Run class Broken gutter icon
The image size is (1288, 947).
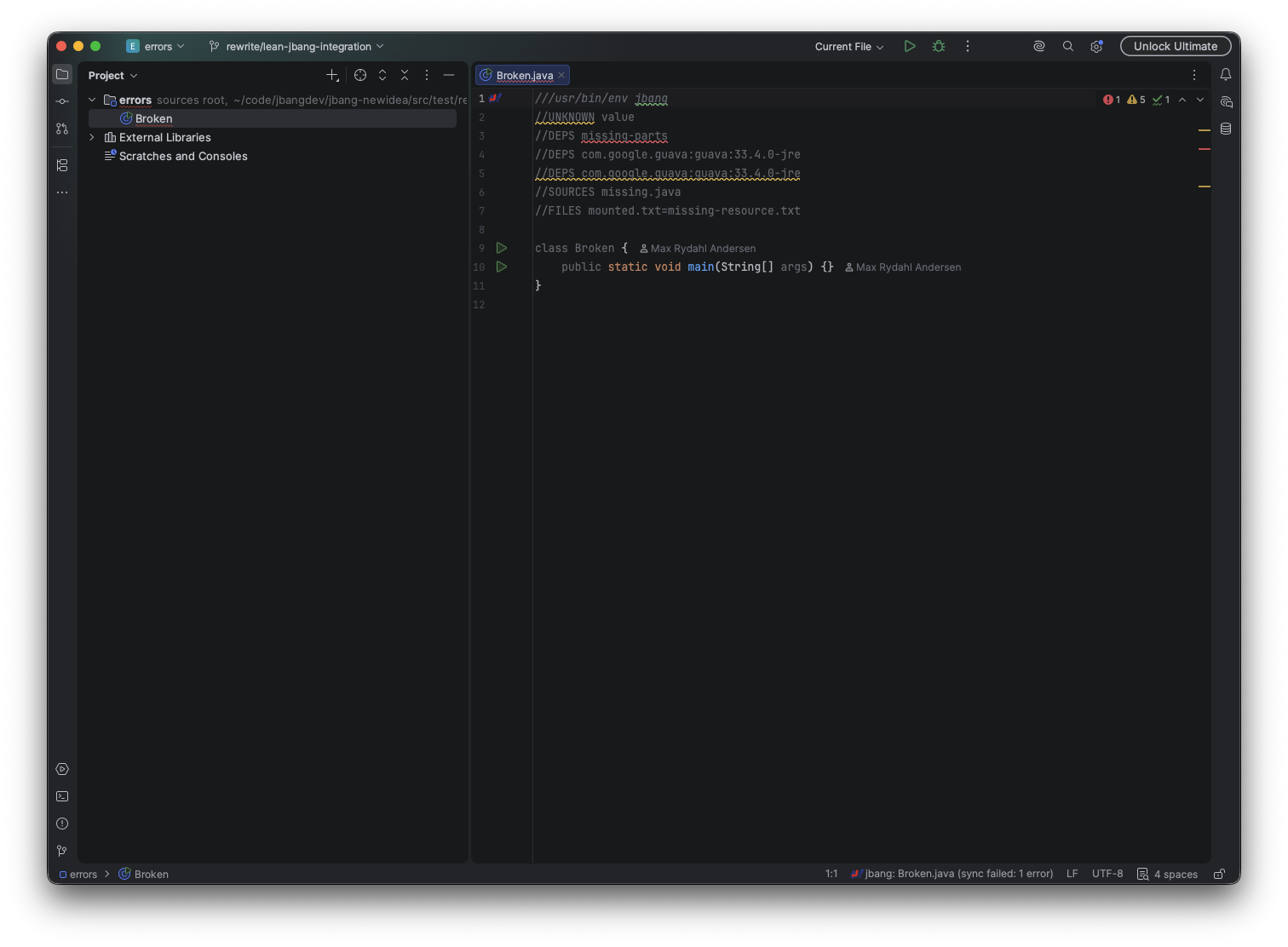click(x=502, y=248)
